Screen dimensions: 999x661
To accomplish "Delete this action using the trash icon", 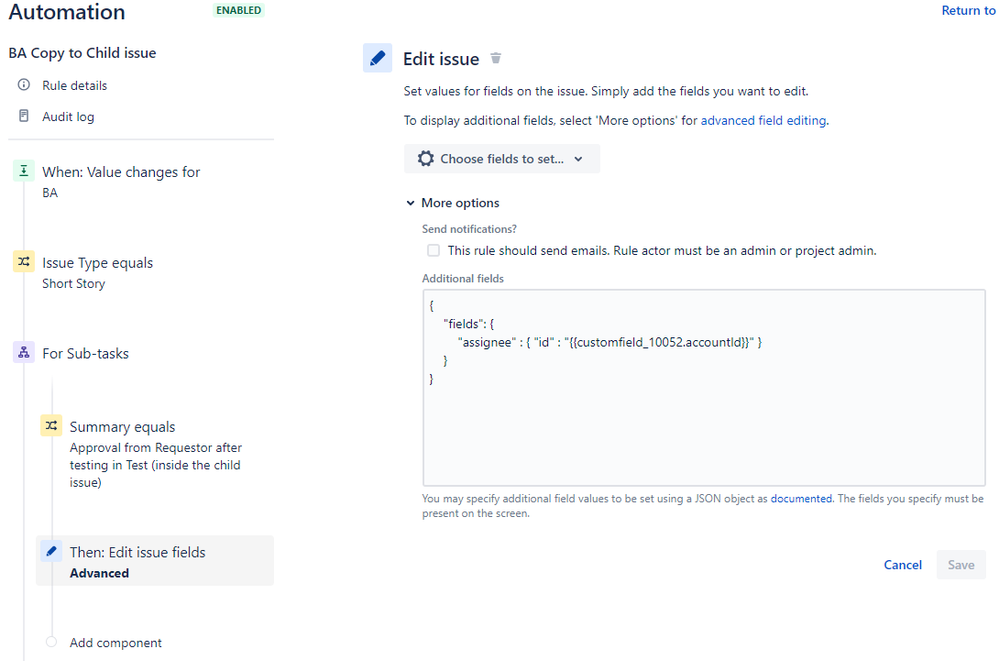I will click(x=495, y=58).
